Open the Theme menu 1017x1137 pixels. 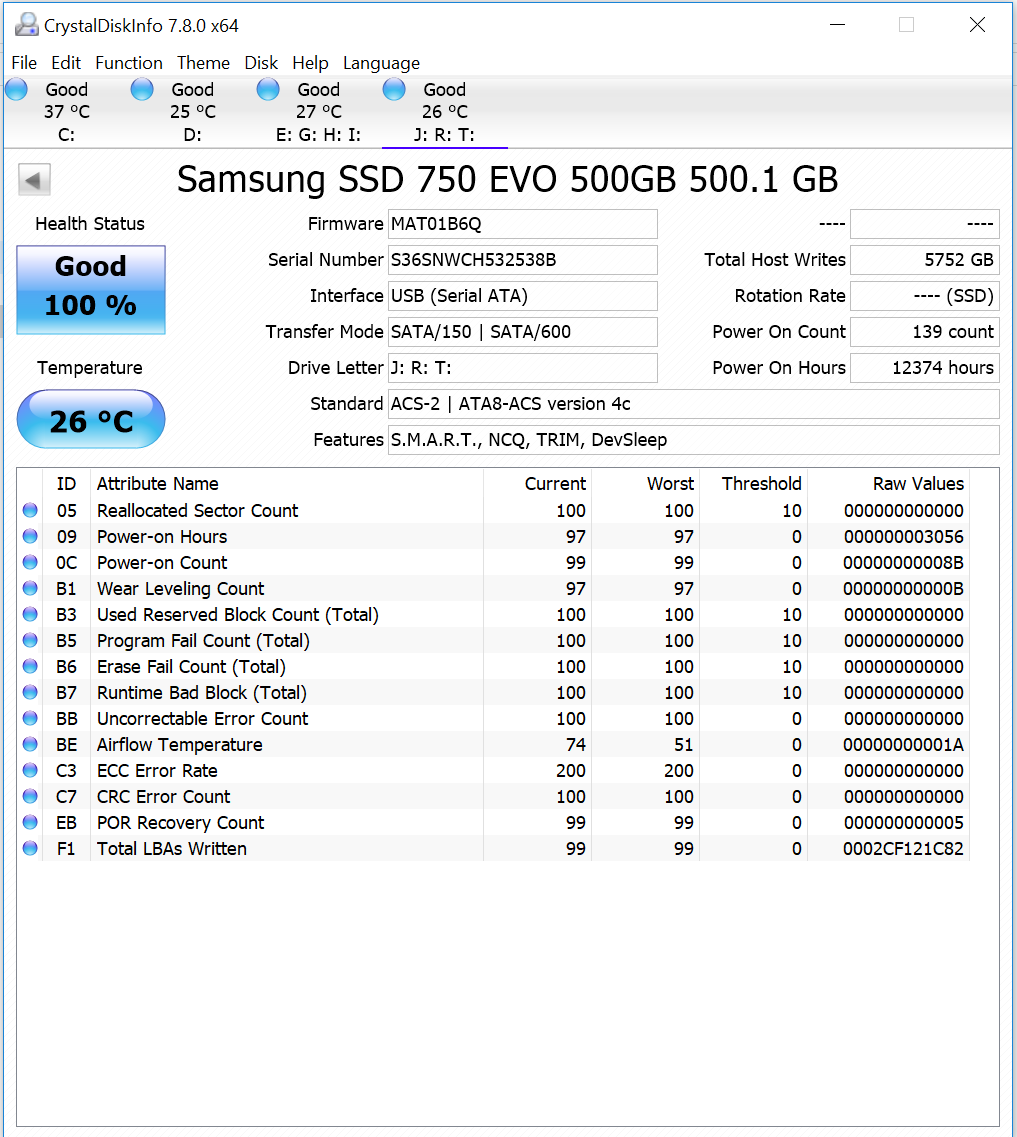point(204,63)
